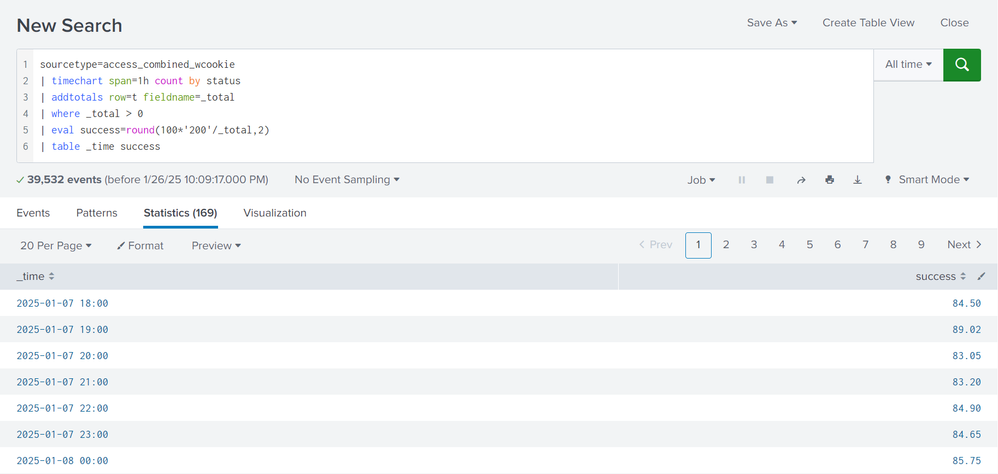Viewport: 998px width, 474px height.
Task: Switch to the Events tab
Action: pos(33,213)
